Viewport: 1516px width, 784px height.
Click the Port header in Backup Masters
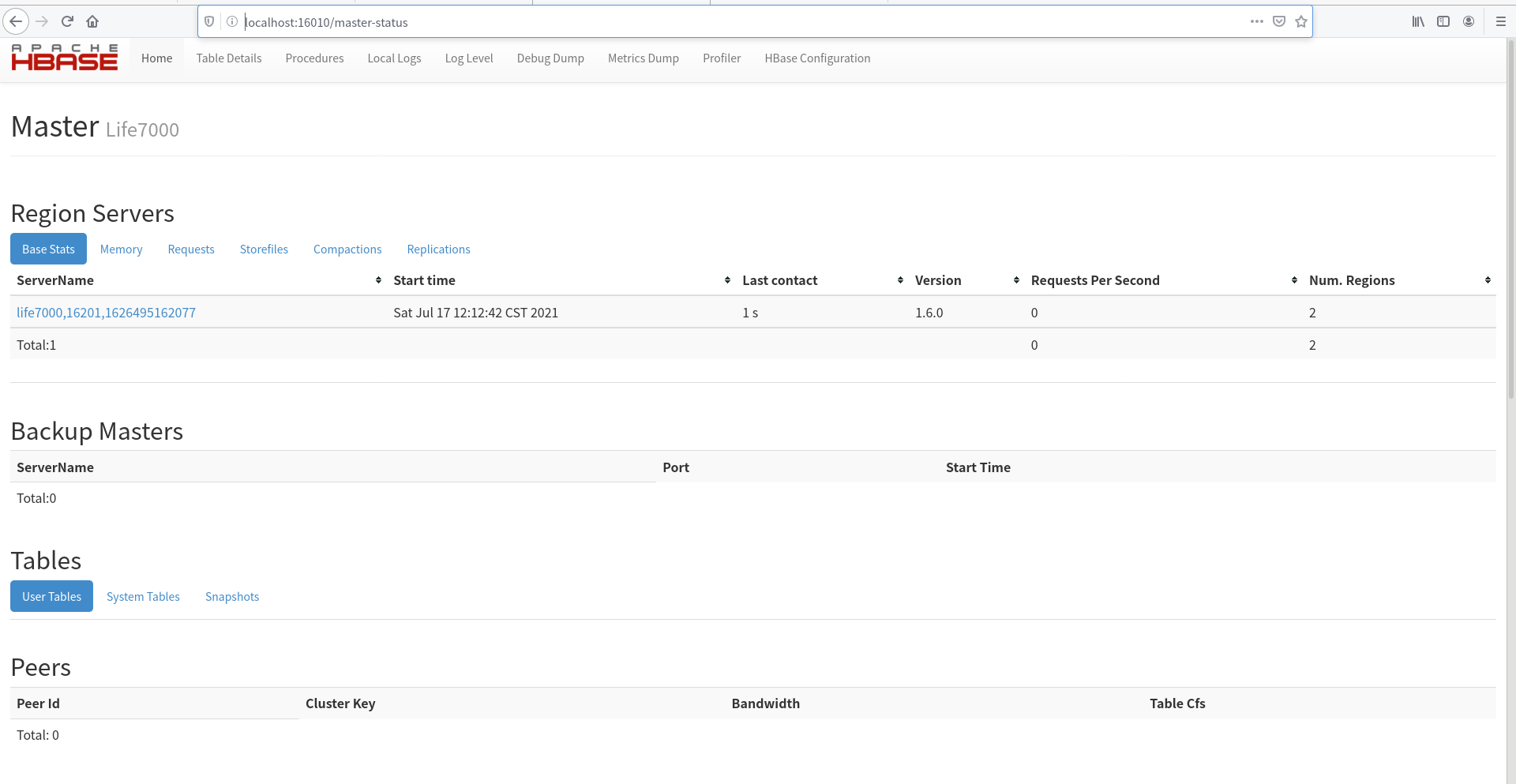pos(676,467)
